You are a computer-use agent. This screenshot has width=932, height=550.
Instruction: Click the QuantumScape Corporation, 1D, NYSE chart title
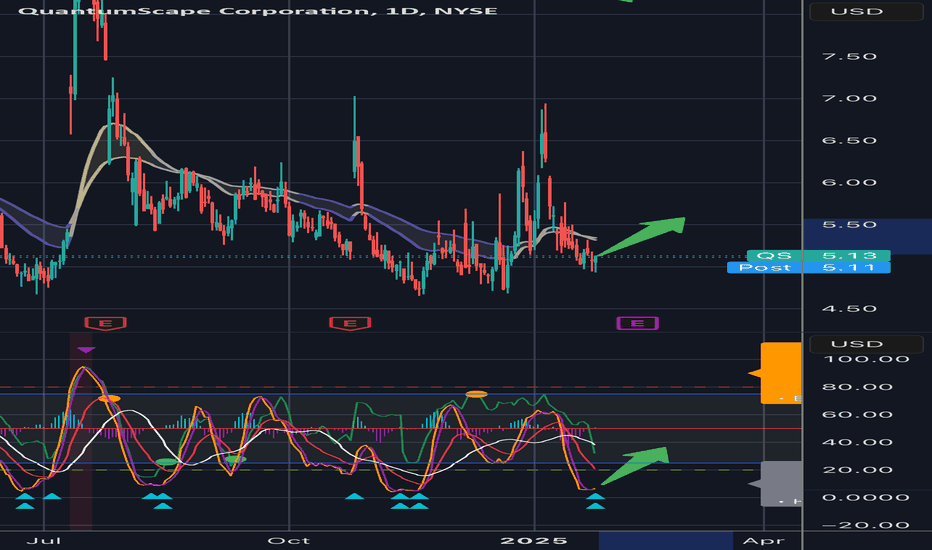[x=258, y=11]
